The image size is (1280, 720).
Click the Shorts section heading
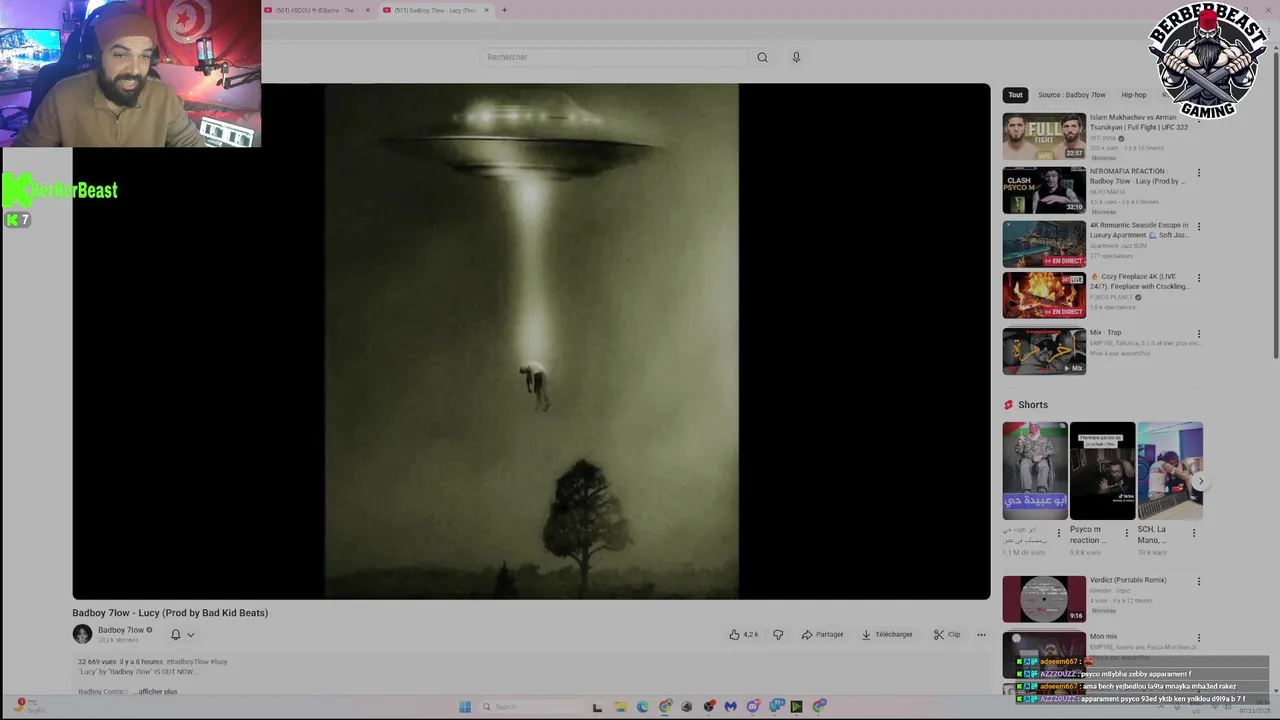pos(1032,405)
